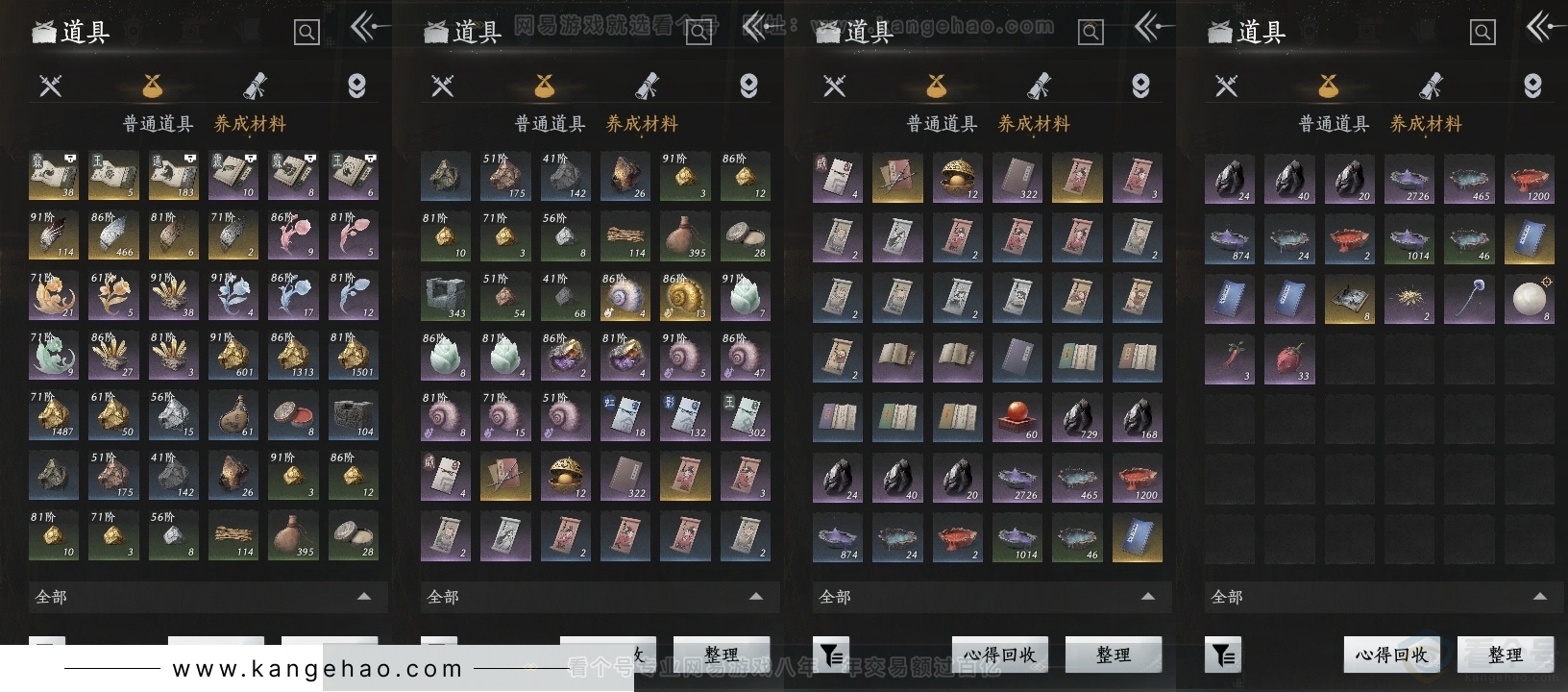This screenshot has width=1568, height=692.
Task: Switch to 养成材料 tab in first panel
Action: [250, 124]
